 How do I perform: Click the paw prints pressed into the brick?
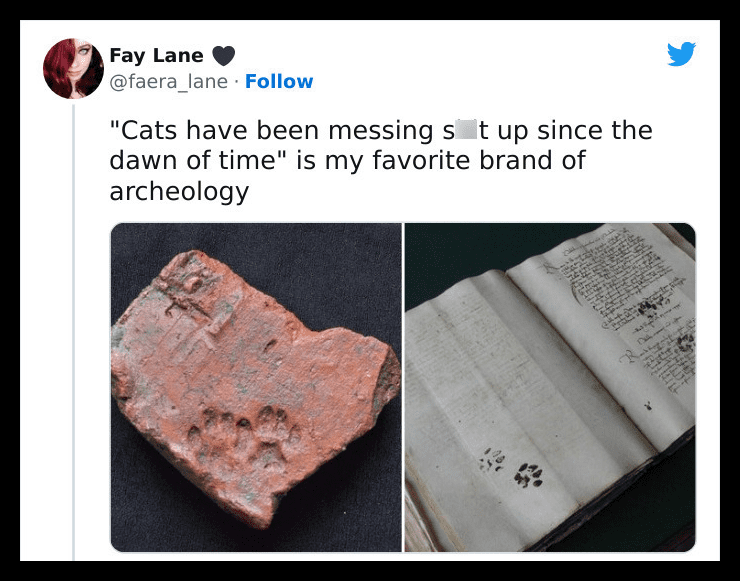[x=244, y=435]
